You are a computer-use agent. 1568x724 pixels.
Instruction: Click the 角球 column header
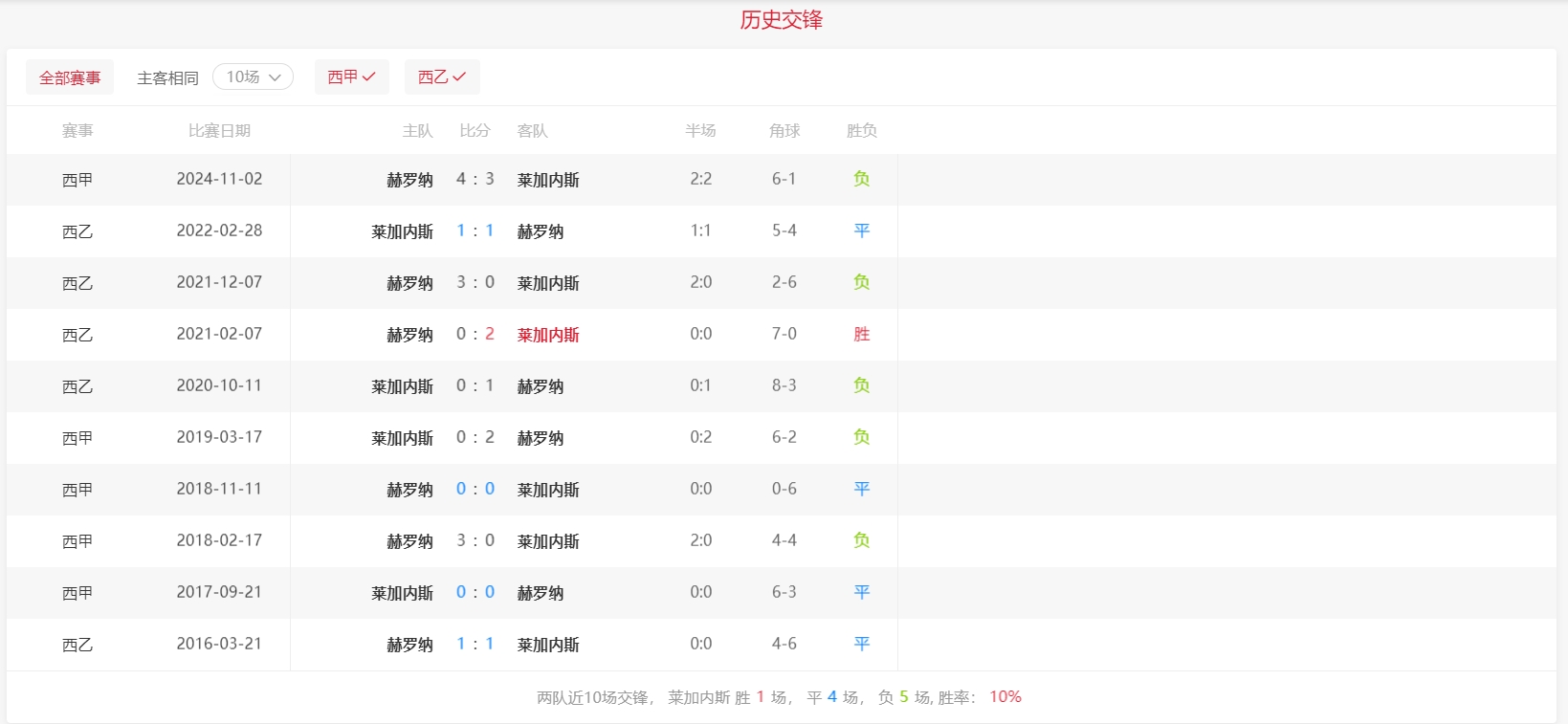point(784,130)
